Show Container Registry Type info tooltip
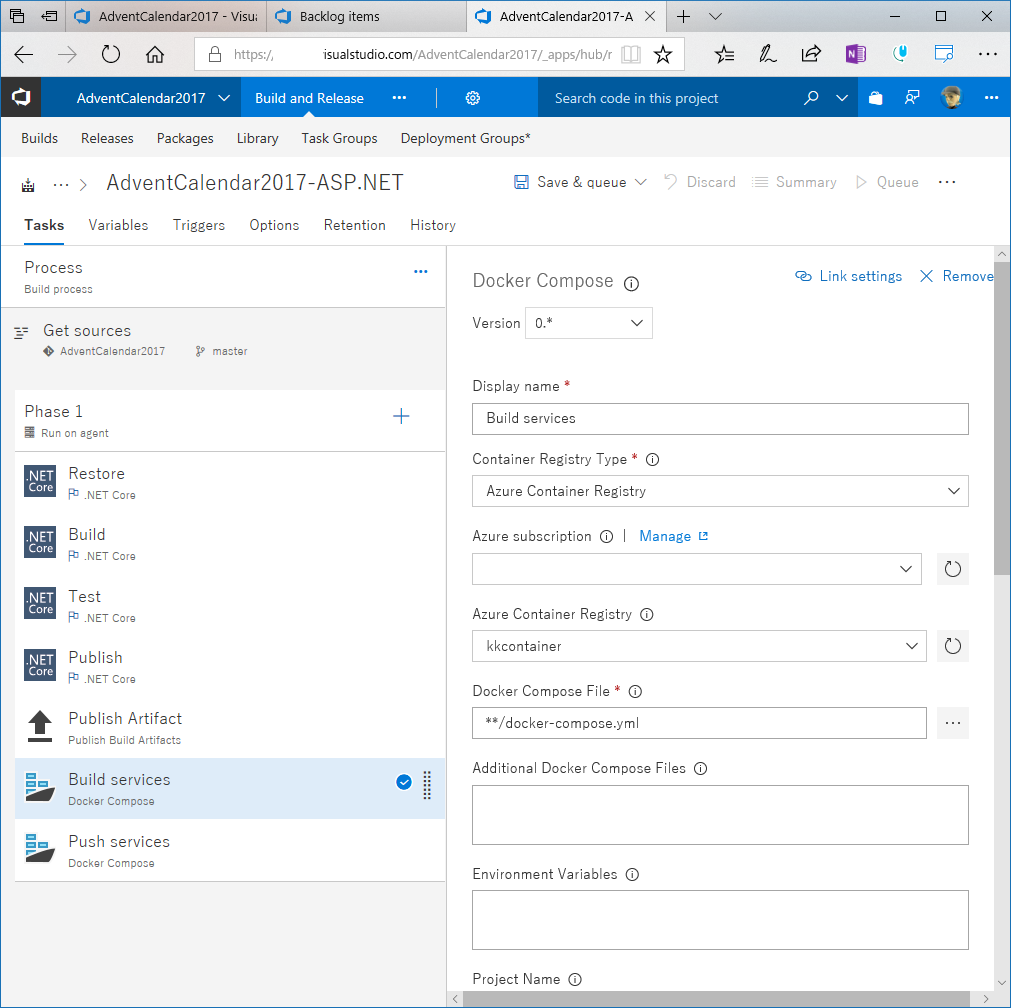Screen dimensions: 1011x1008 point(653,459)
